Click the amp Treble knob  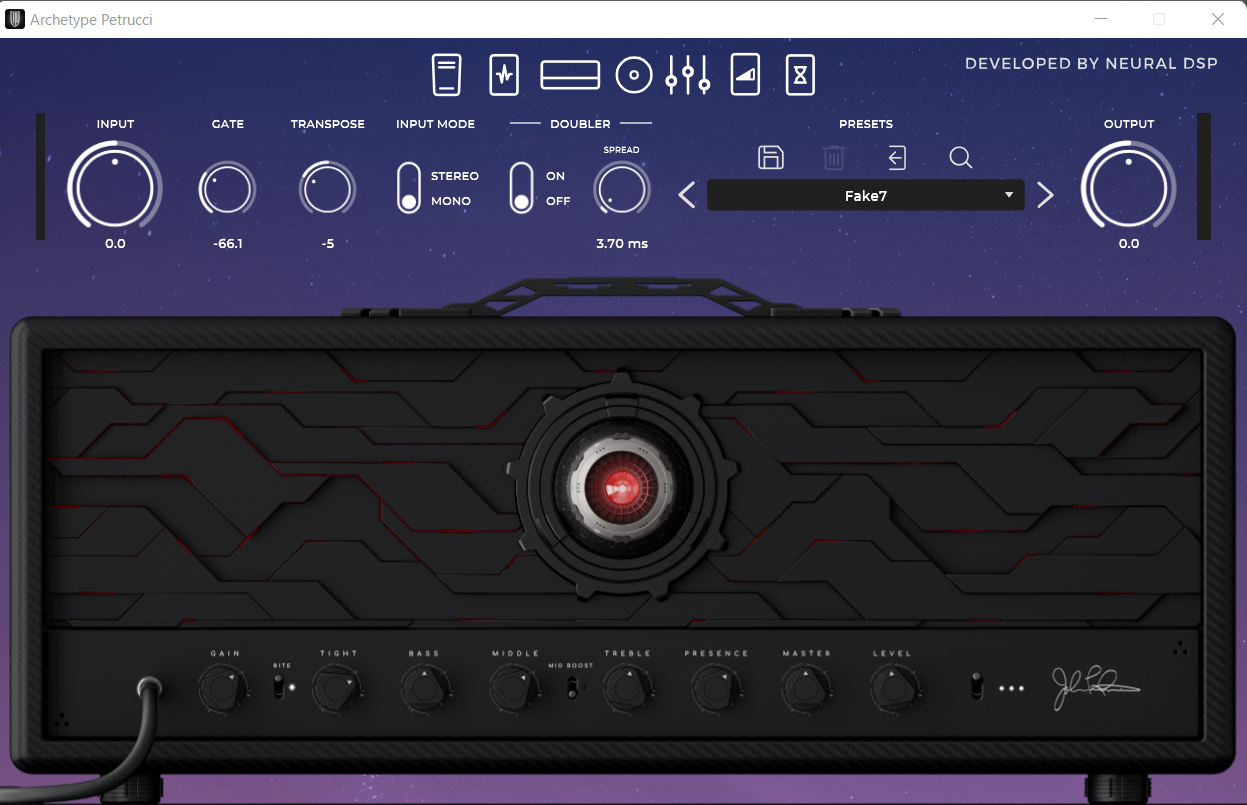tap(628, 688)
